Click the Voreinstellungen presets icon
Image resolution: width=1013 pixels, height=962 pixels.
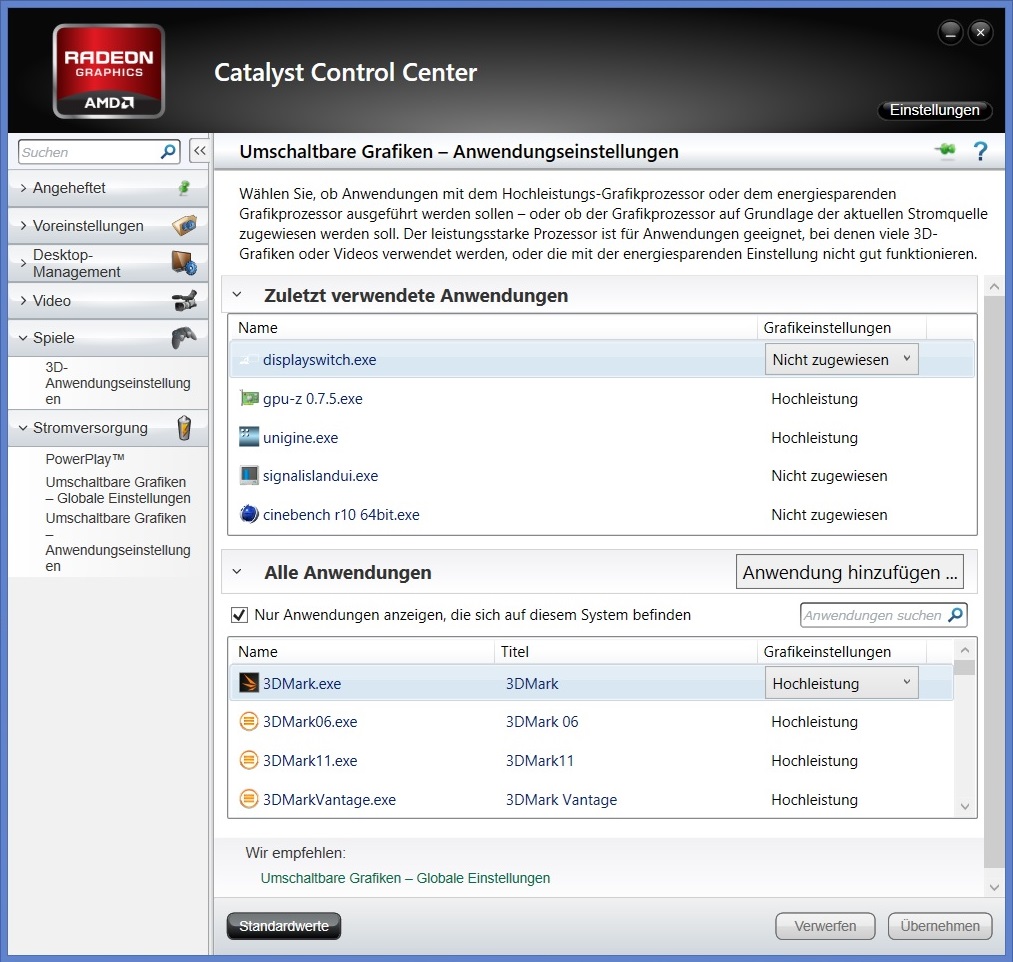(185, 225)
